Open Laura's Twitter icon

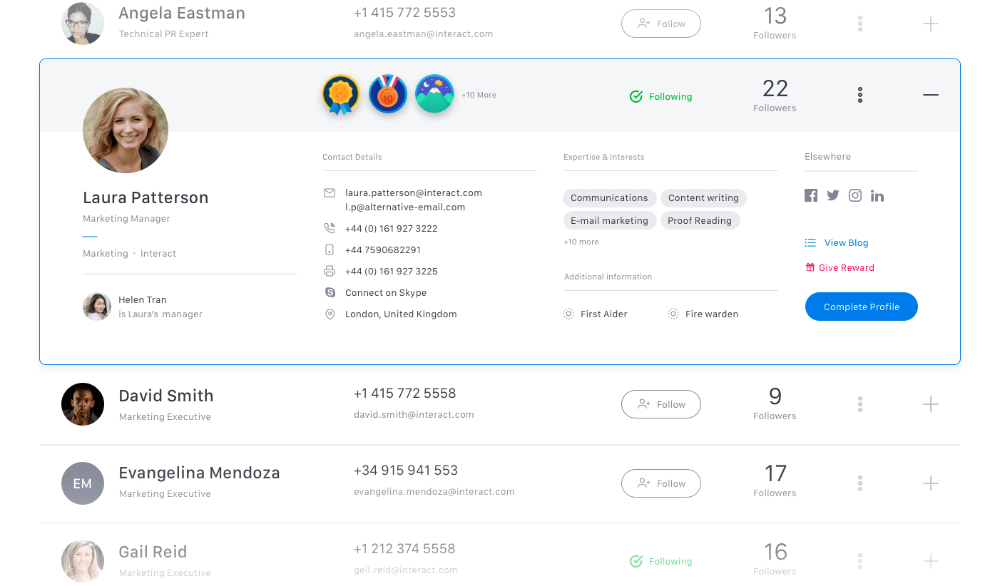(x=833, y=196)
